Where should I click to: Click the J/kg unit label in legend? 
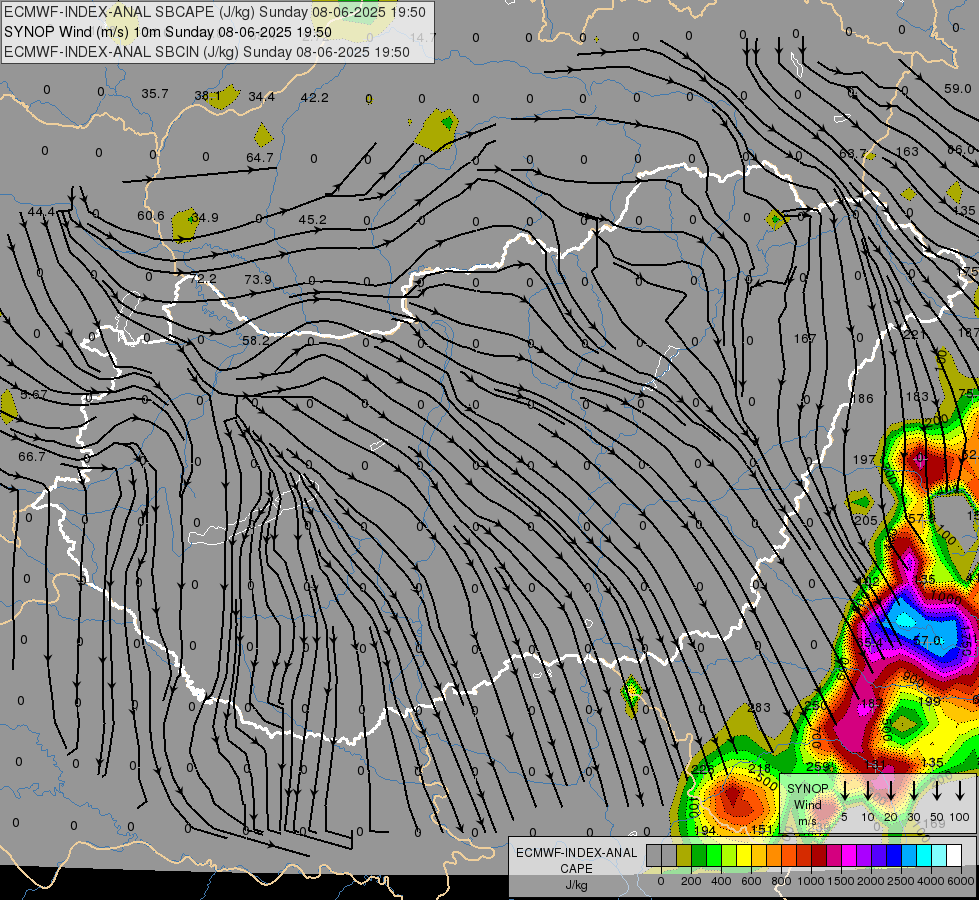coord(576,885)
